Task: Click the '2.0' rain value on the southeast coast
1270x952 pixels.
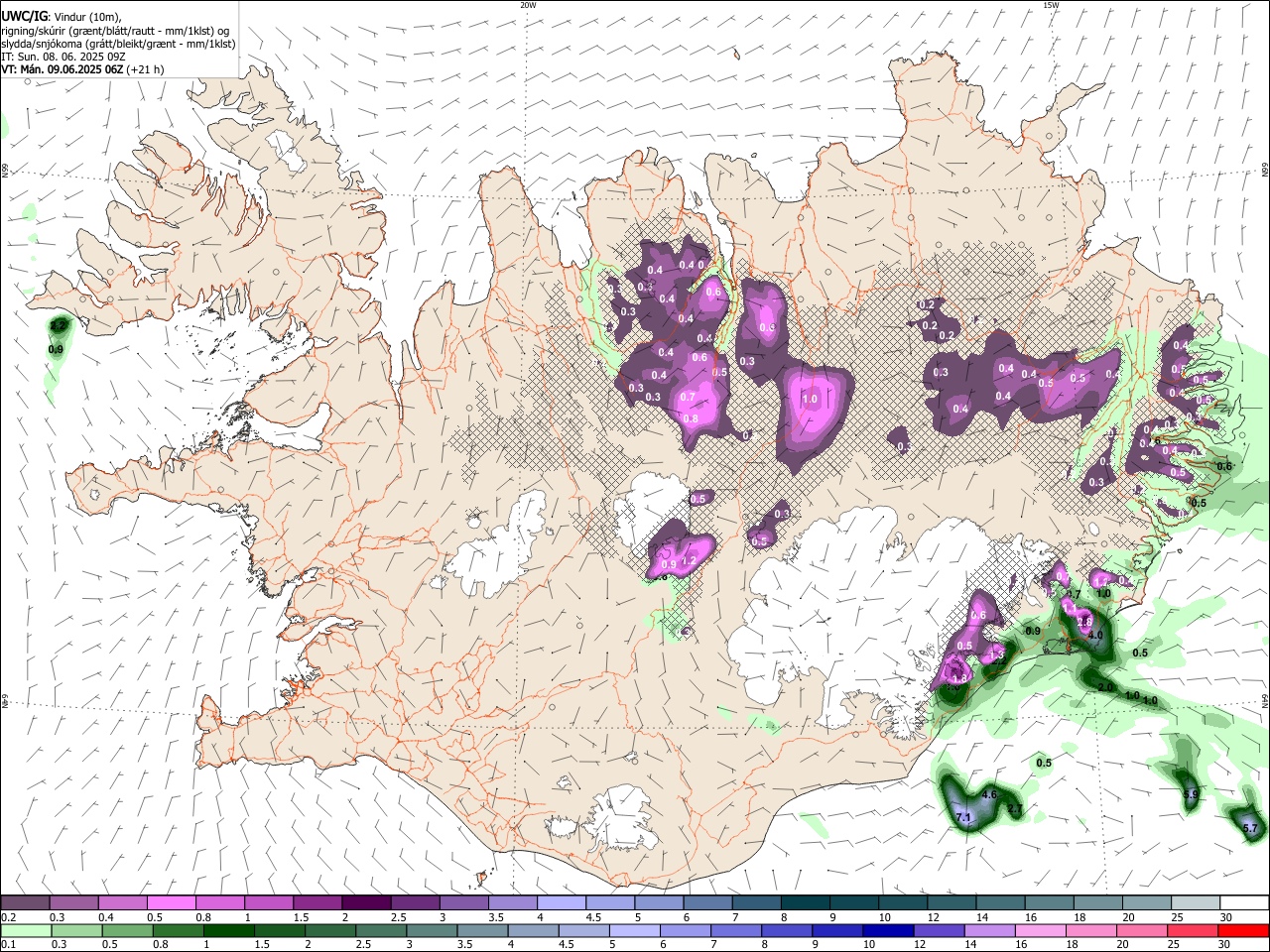Action: (1104, 687)
